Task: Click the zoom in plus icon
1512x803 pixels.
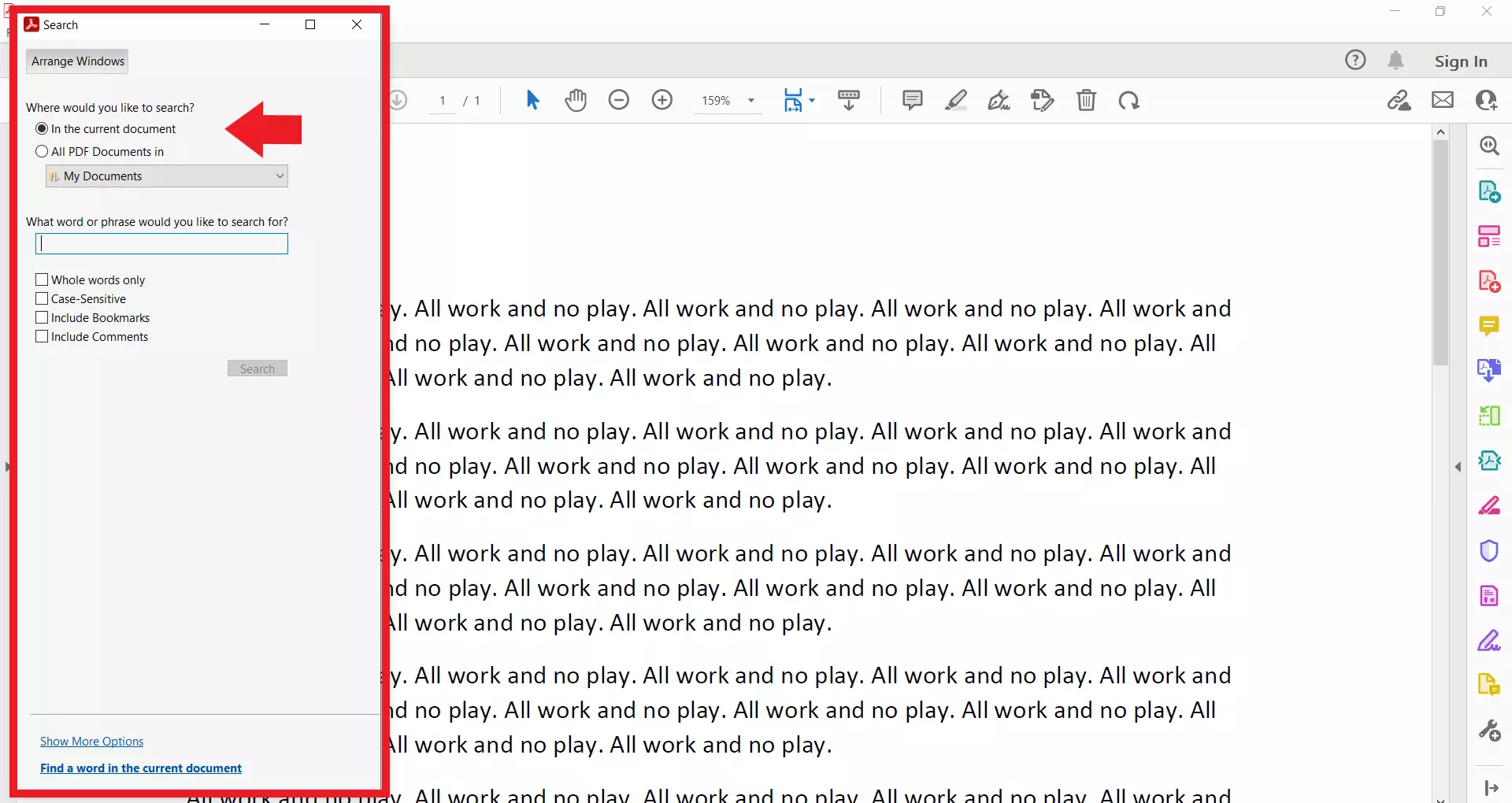Action: 662,100
